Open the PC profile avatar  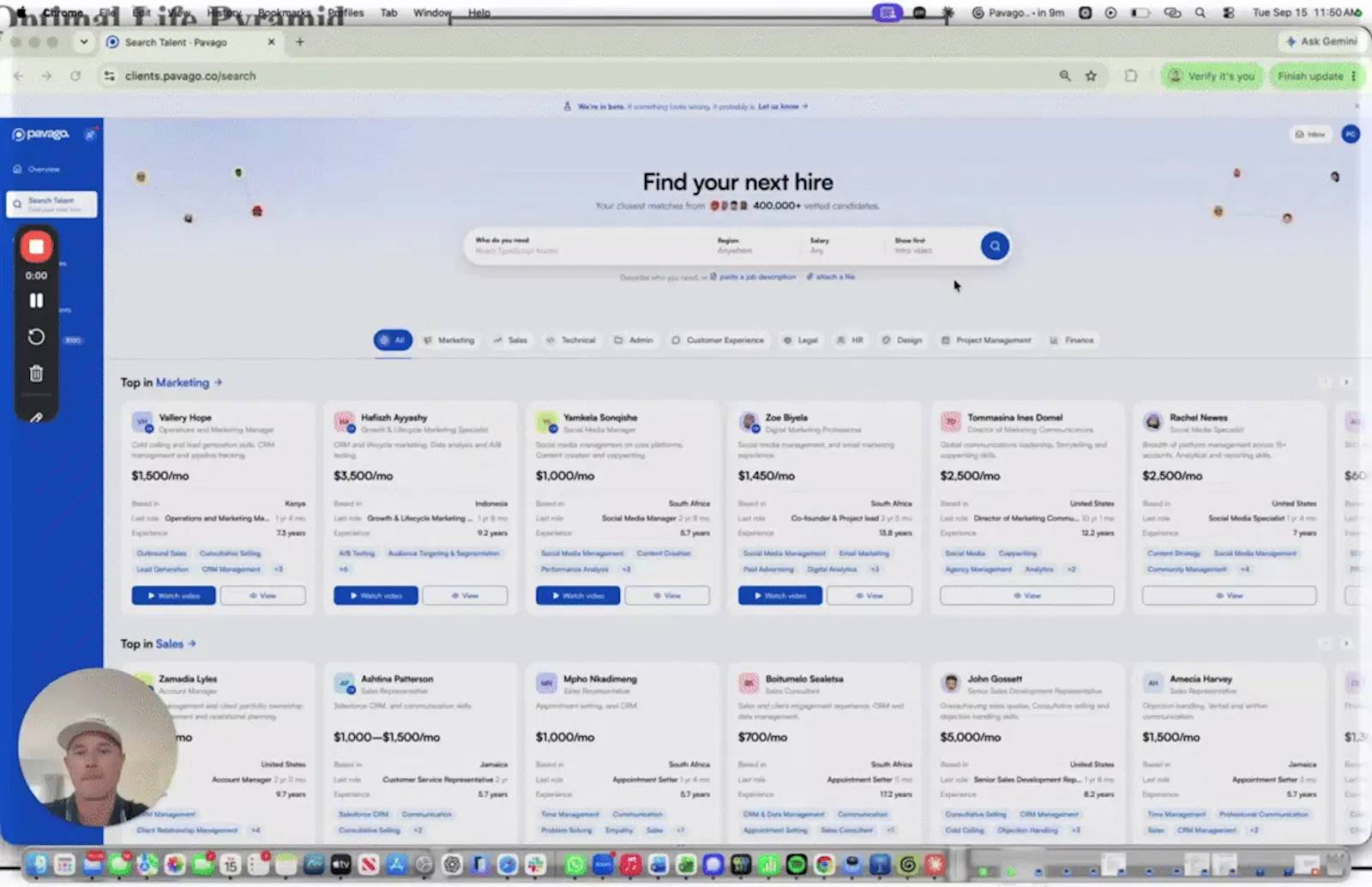point(1351,134)
